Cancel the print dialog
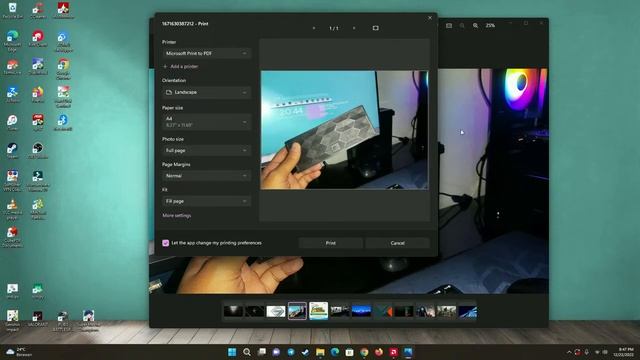Viewport: 640px width, 360px height. [x=398, y=243]
